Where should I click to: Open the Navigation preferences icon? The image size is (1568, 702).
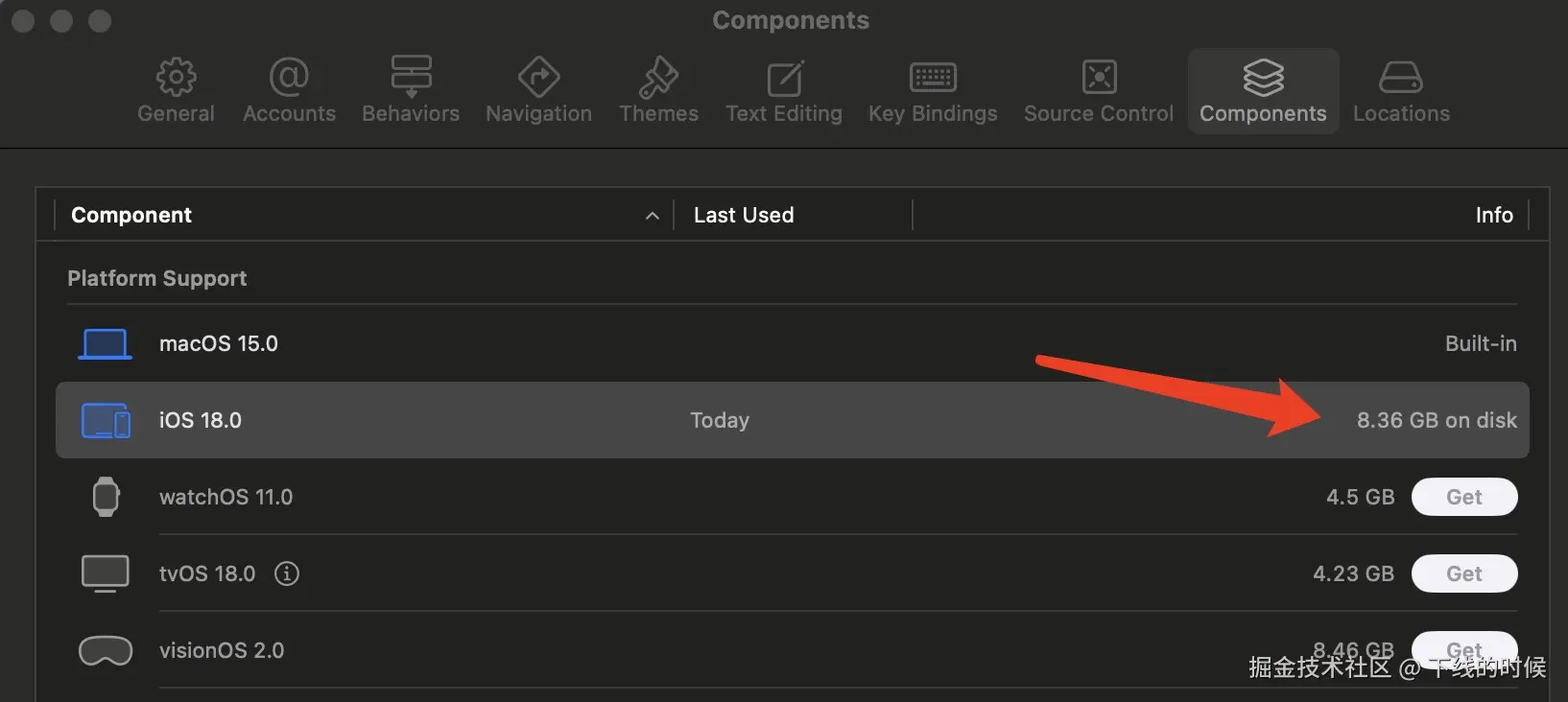pyautogui.click(x=538, y=77)
